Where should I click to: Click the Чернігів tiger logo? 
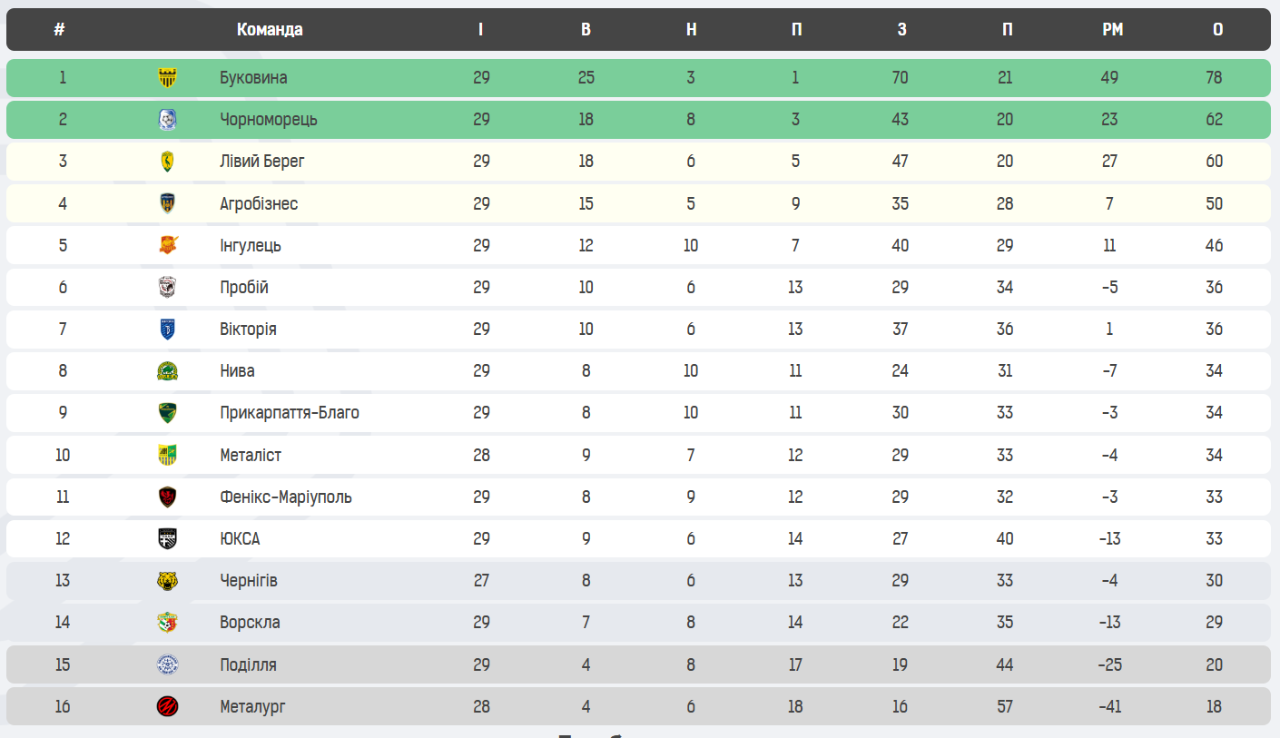(167, 581)
